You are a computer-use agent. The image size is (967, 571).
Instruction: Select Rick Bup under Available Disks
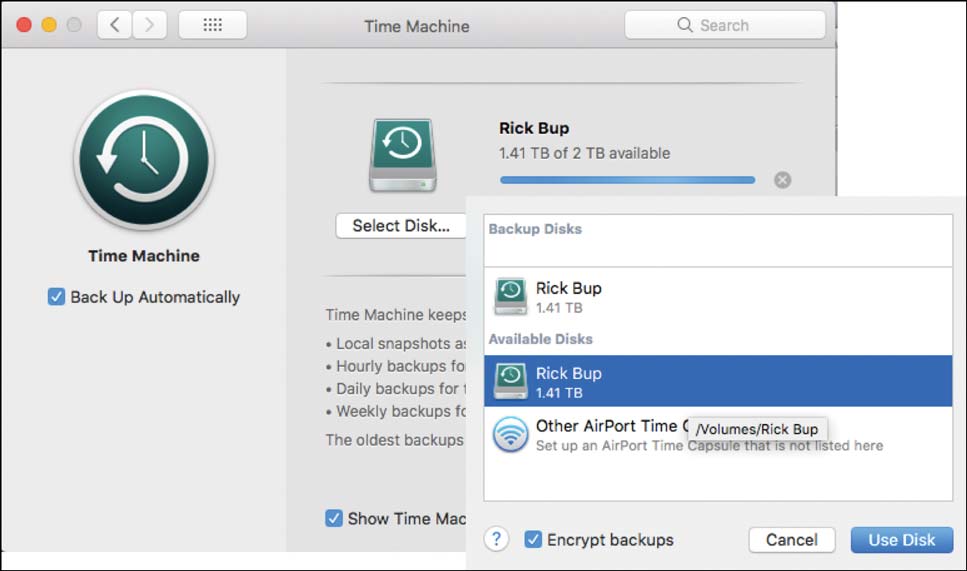coord(718,381)
